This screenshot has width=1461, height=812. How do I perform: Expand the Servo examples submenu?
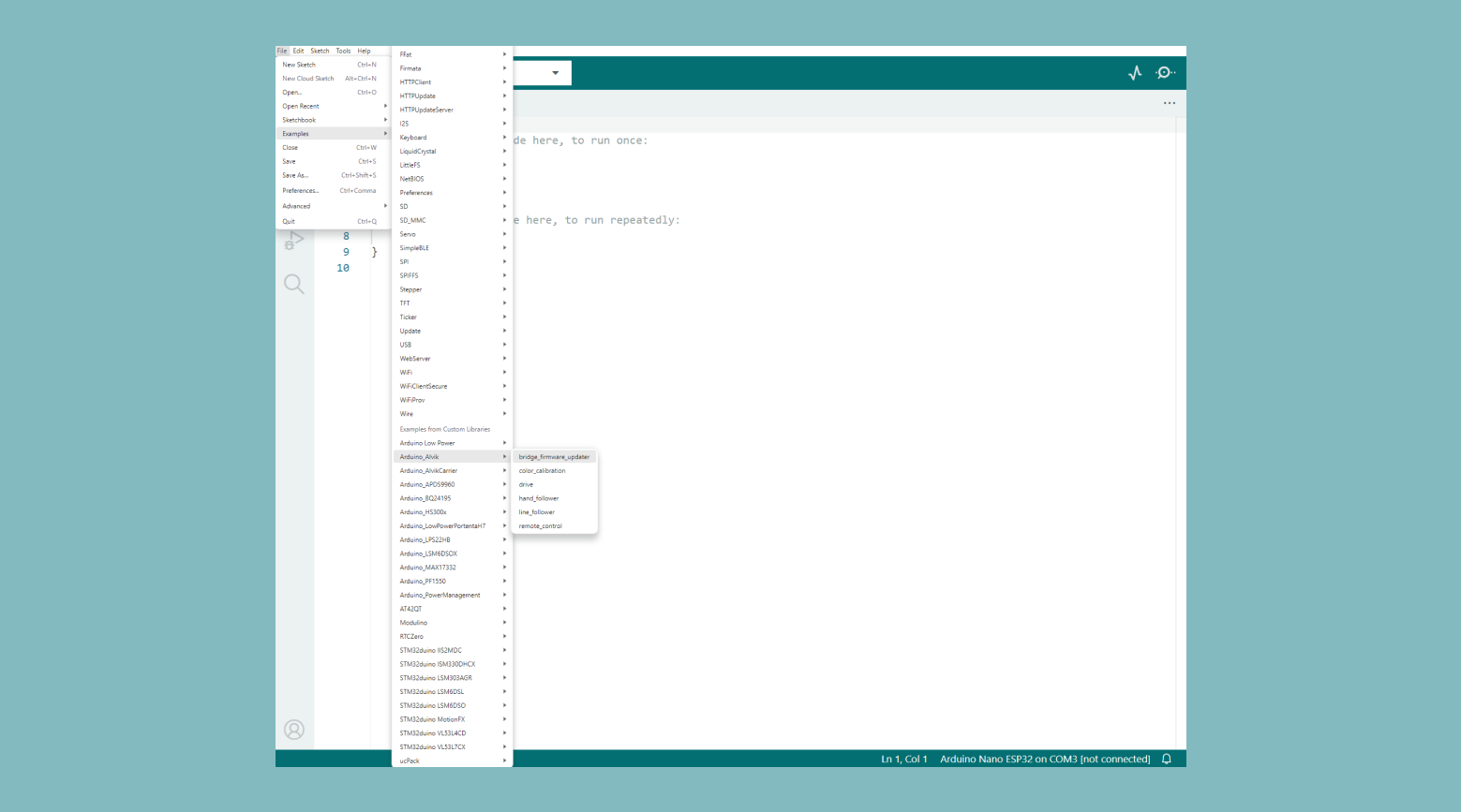452,234
